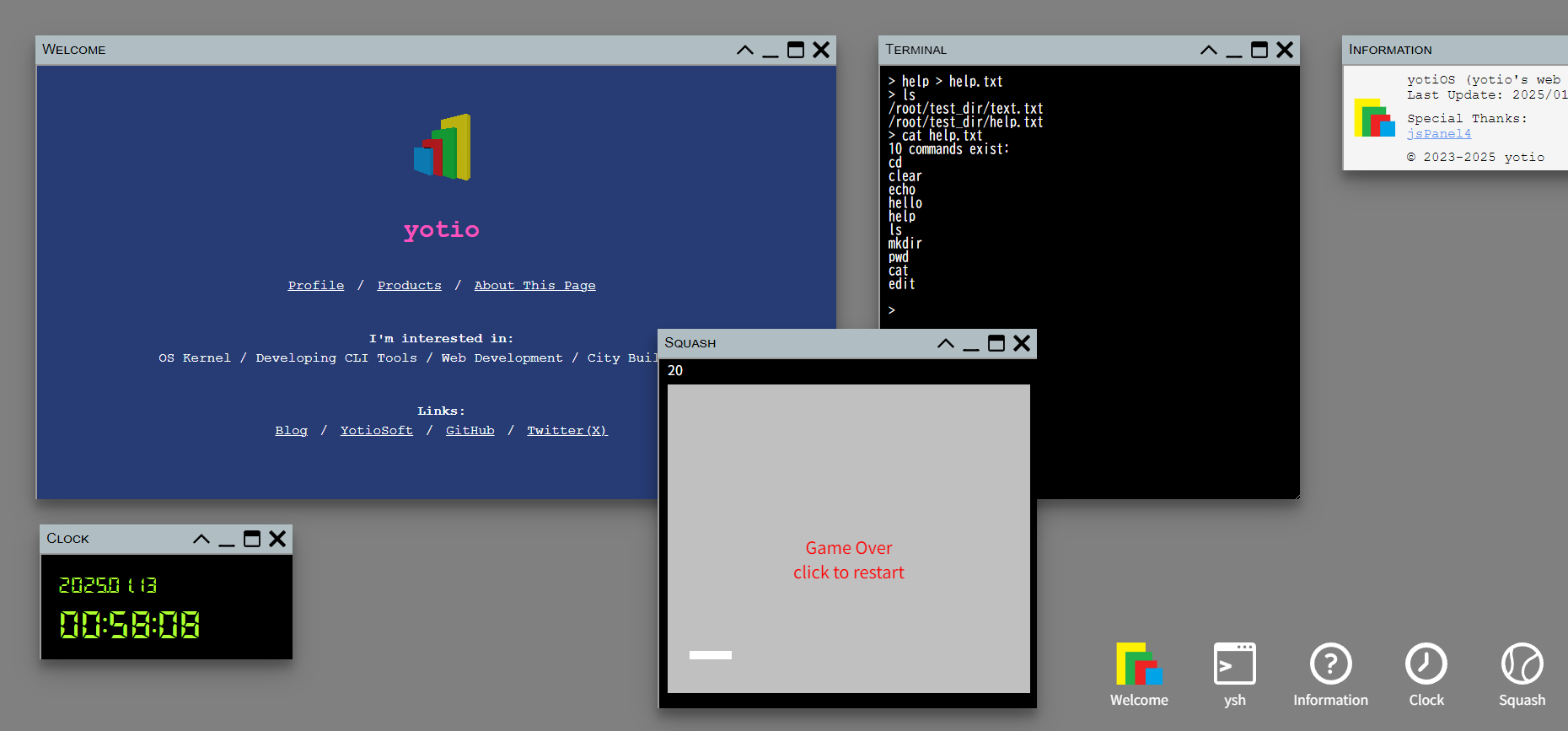Open the GitHub link
The width and height of the screenshot is (1568, 731).
point(470,431)
